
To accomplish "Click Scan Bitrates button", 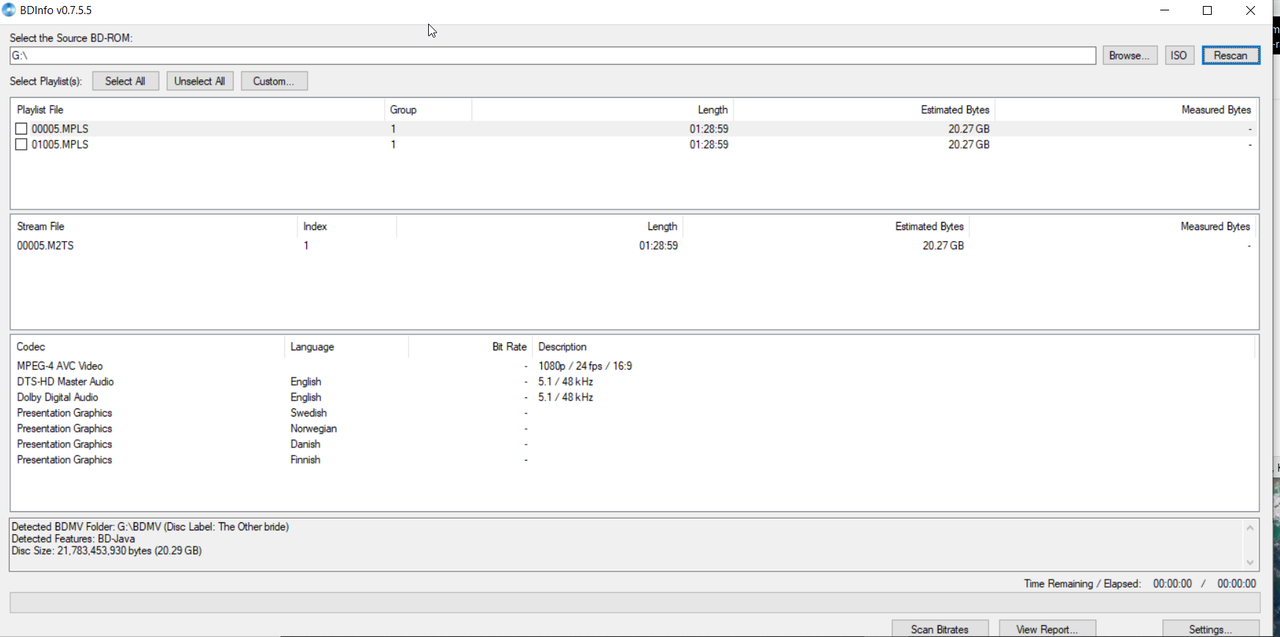I will click(939, 629).
